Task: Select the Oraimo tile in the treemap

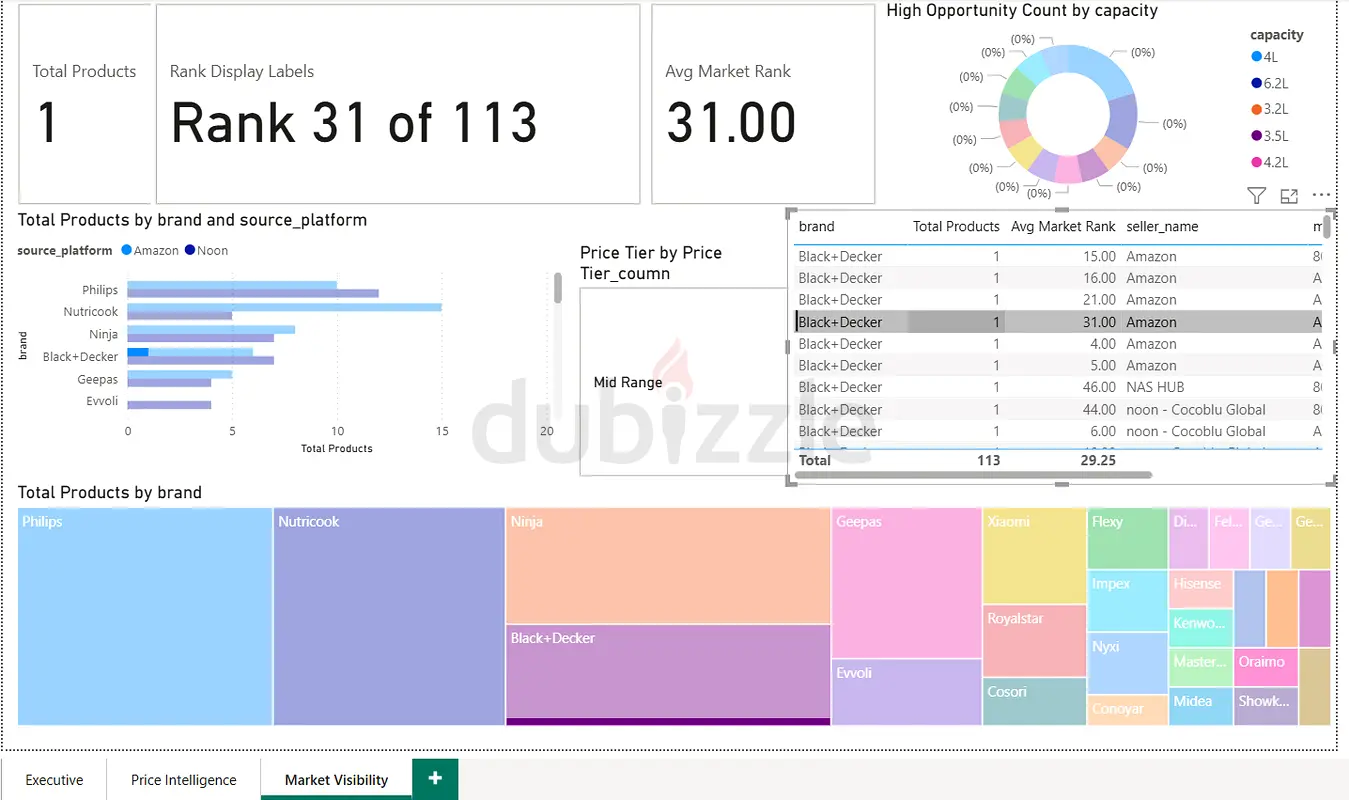Action: [1265, 667]
